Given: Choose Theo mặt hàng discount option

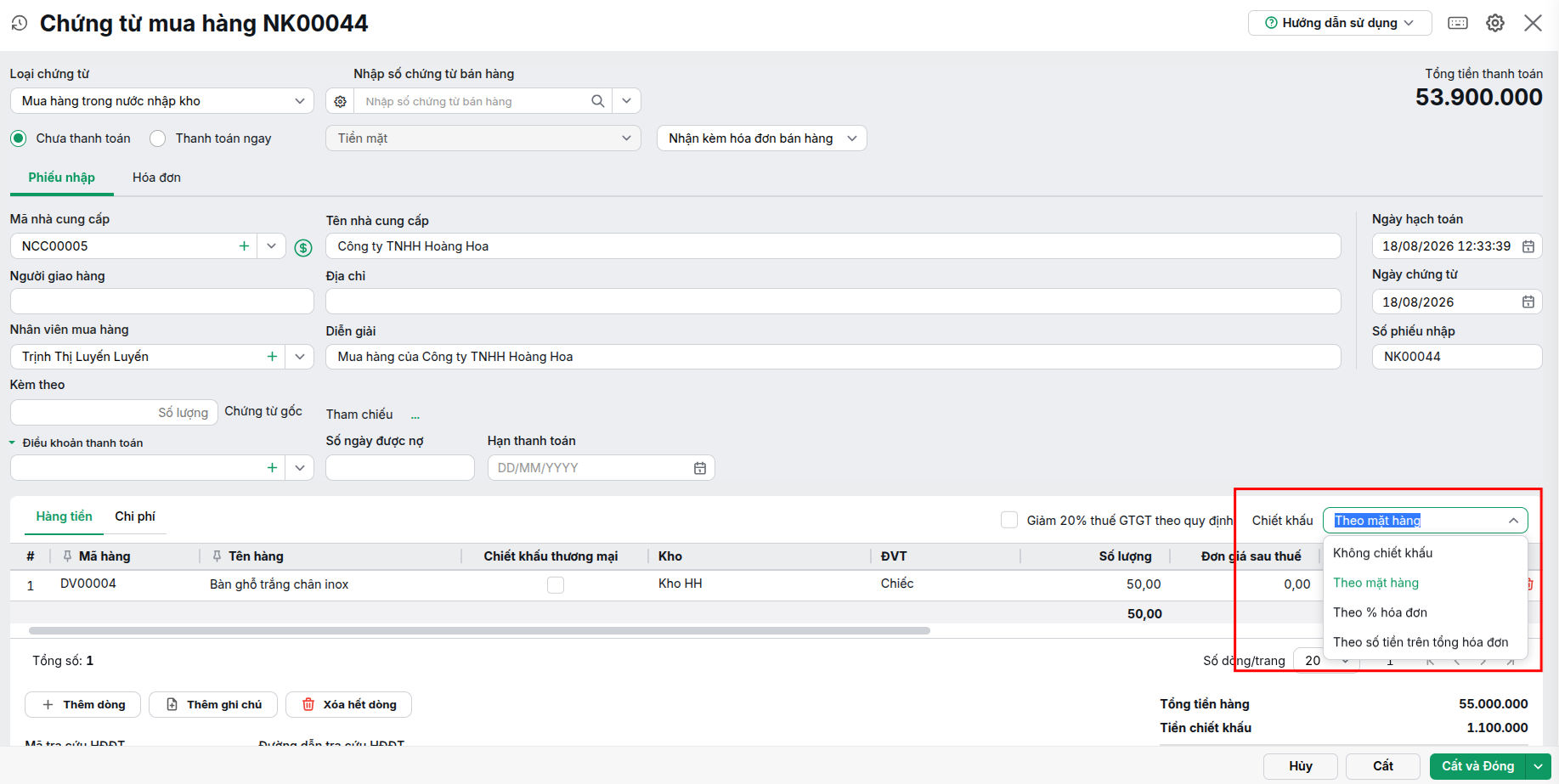Looking at the screenshot, I should (1426, 583).
